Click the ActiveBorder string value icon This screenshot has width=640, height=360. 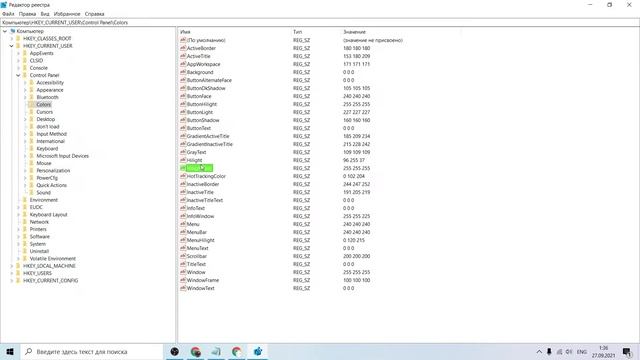[183, 48]
